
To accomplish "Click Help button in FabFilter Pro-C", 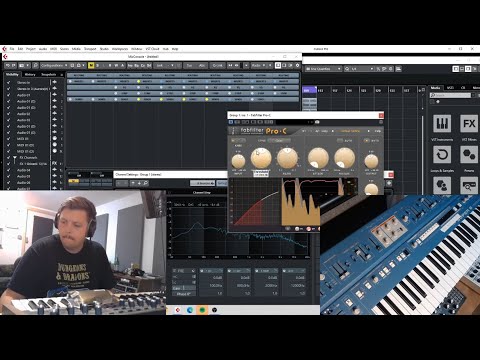I will pos(377,131).
